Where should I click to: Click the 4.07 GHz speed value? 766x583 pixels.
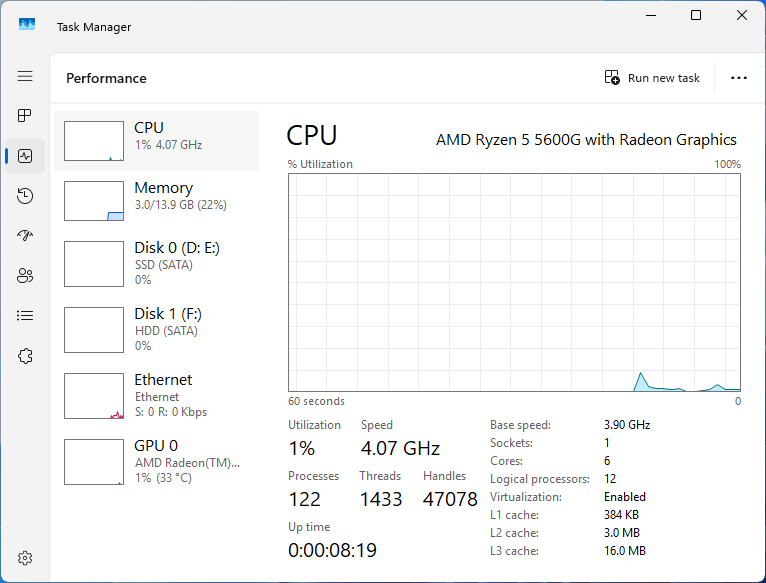click(x=400, y=448)
